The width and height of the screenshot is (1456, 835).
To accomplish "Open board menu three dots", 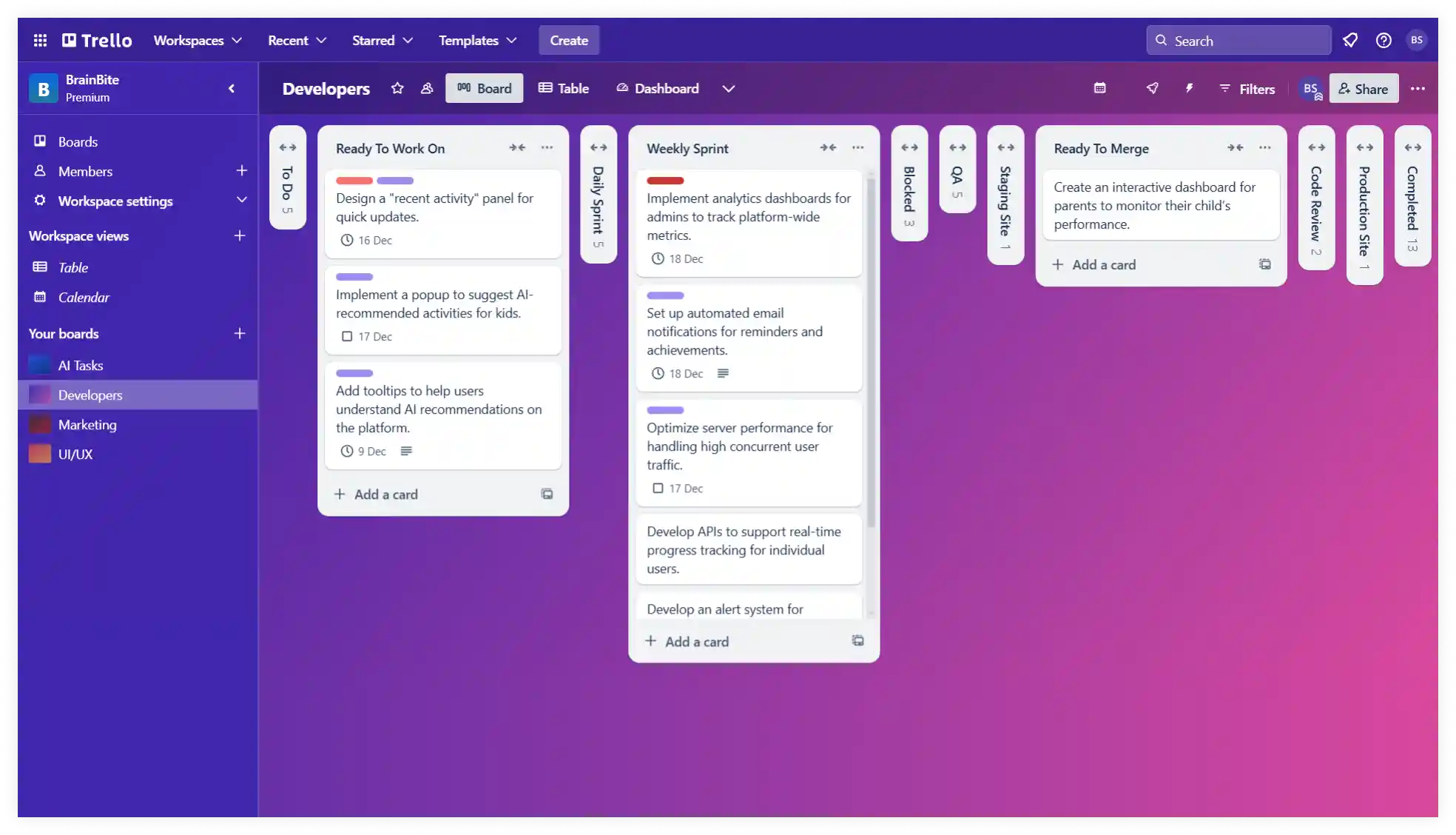I will 1418,88.
